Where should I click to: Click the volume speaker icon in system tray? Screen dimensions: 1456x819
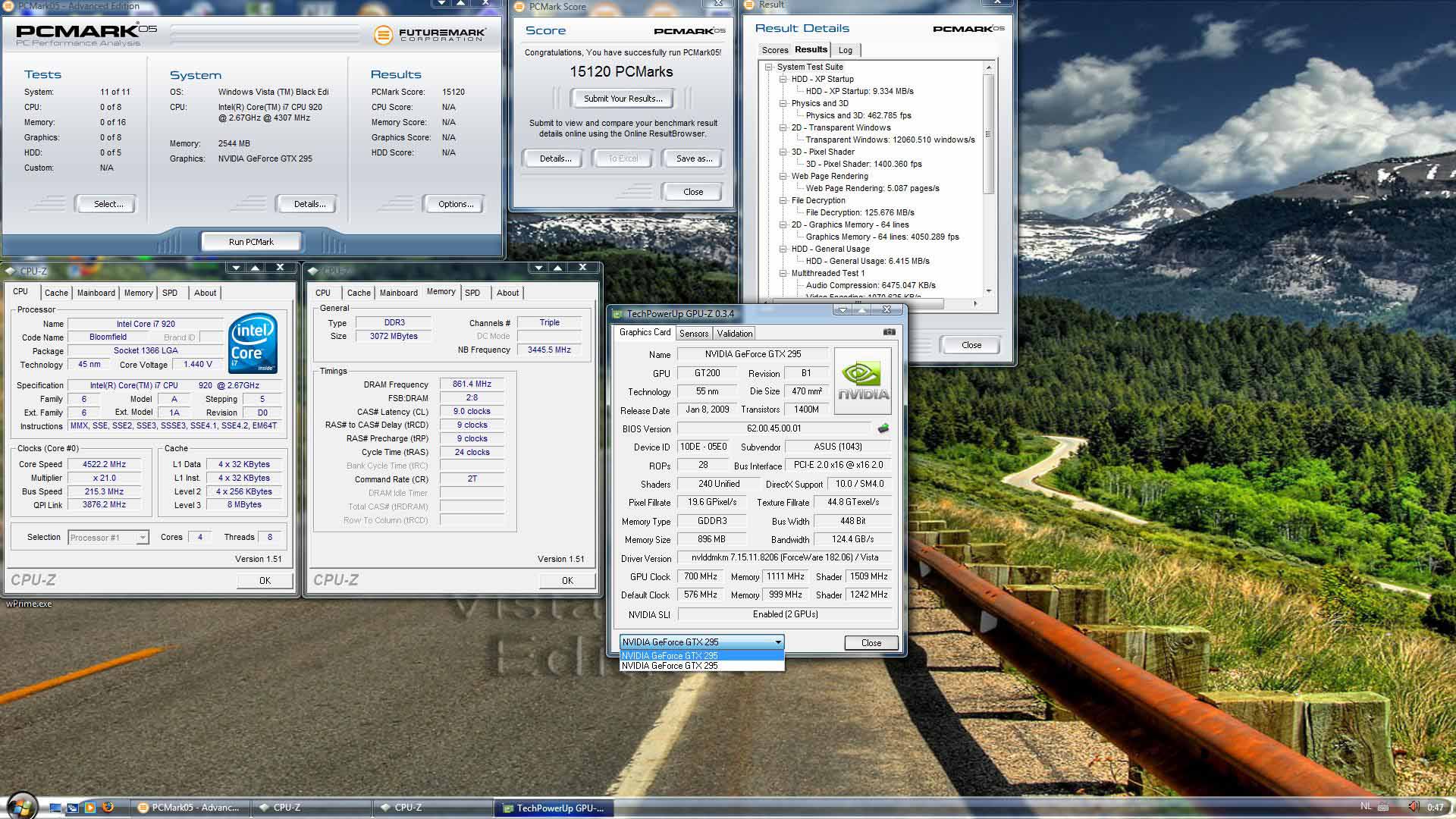coord(1414,807)
